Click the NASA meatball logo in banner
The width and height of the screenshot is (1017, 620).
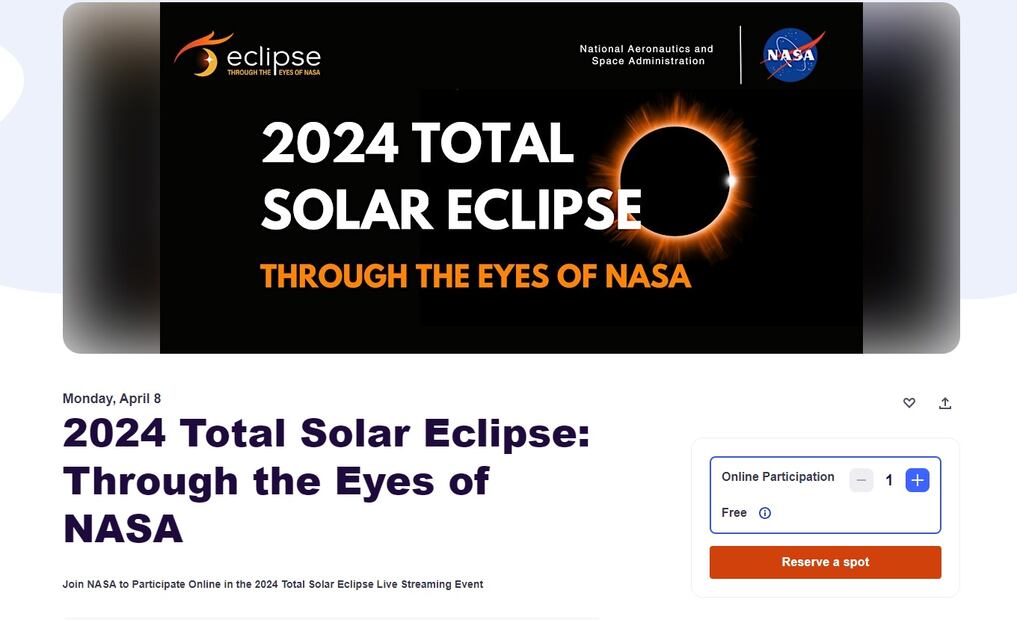coord(793,55)
